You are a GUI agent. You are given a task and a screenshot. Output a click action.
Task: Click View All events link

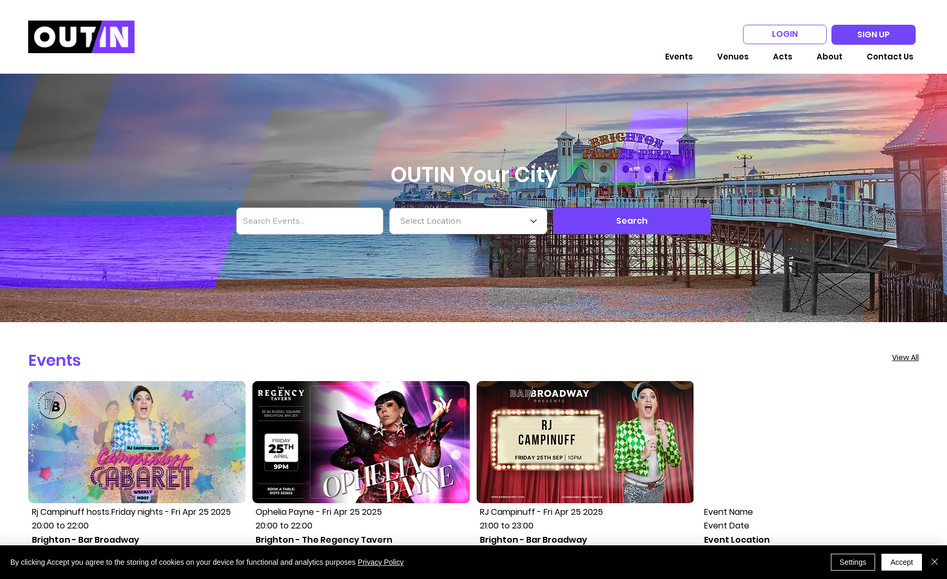(x=905, y=357)
